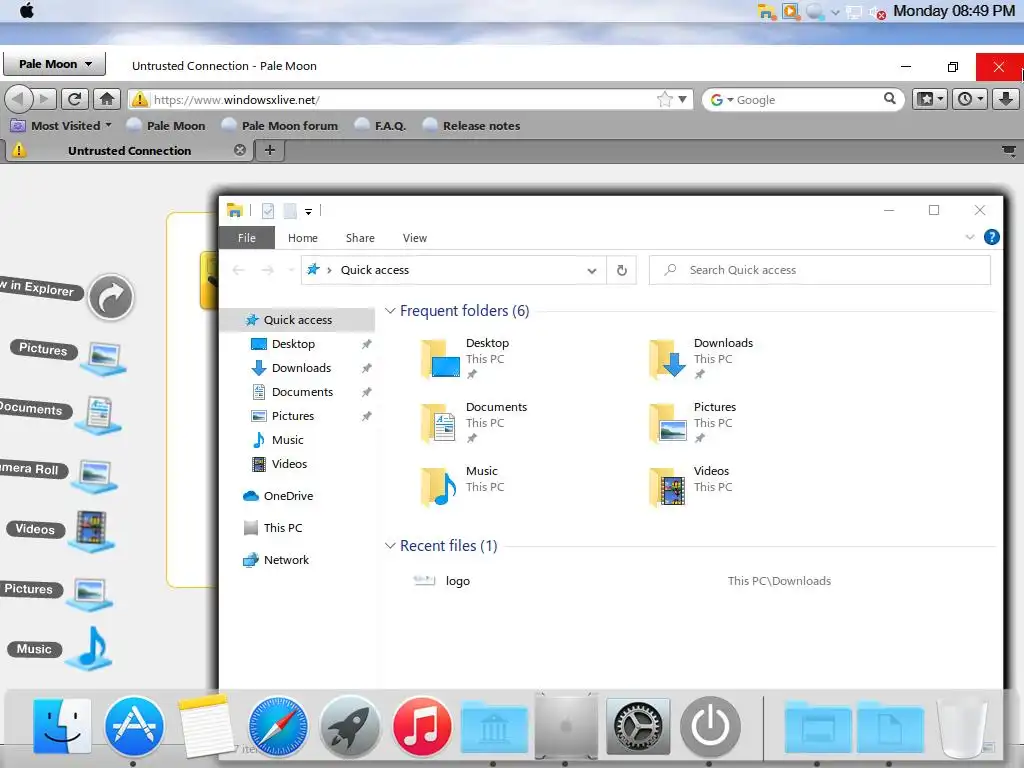This screenshot has height=768, width=1024.
Task: Bookmark this page with the star
Action: pyautogui.click(x=665, y=99)
